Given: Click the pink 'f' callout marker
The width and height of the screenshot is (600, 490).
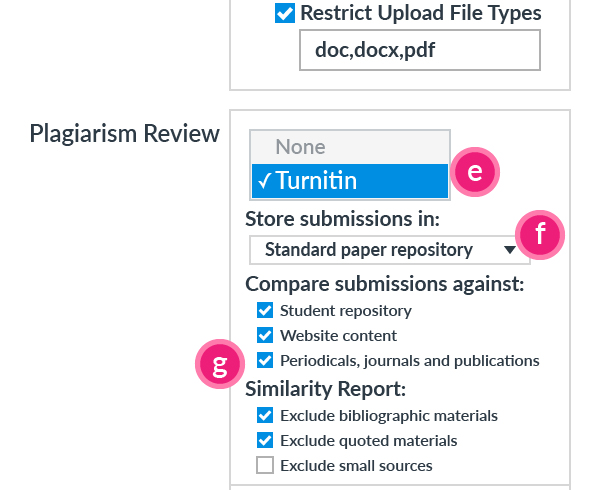Looking at the screenshot, I should click(x=541, y=235).
